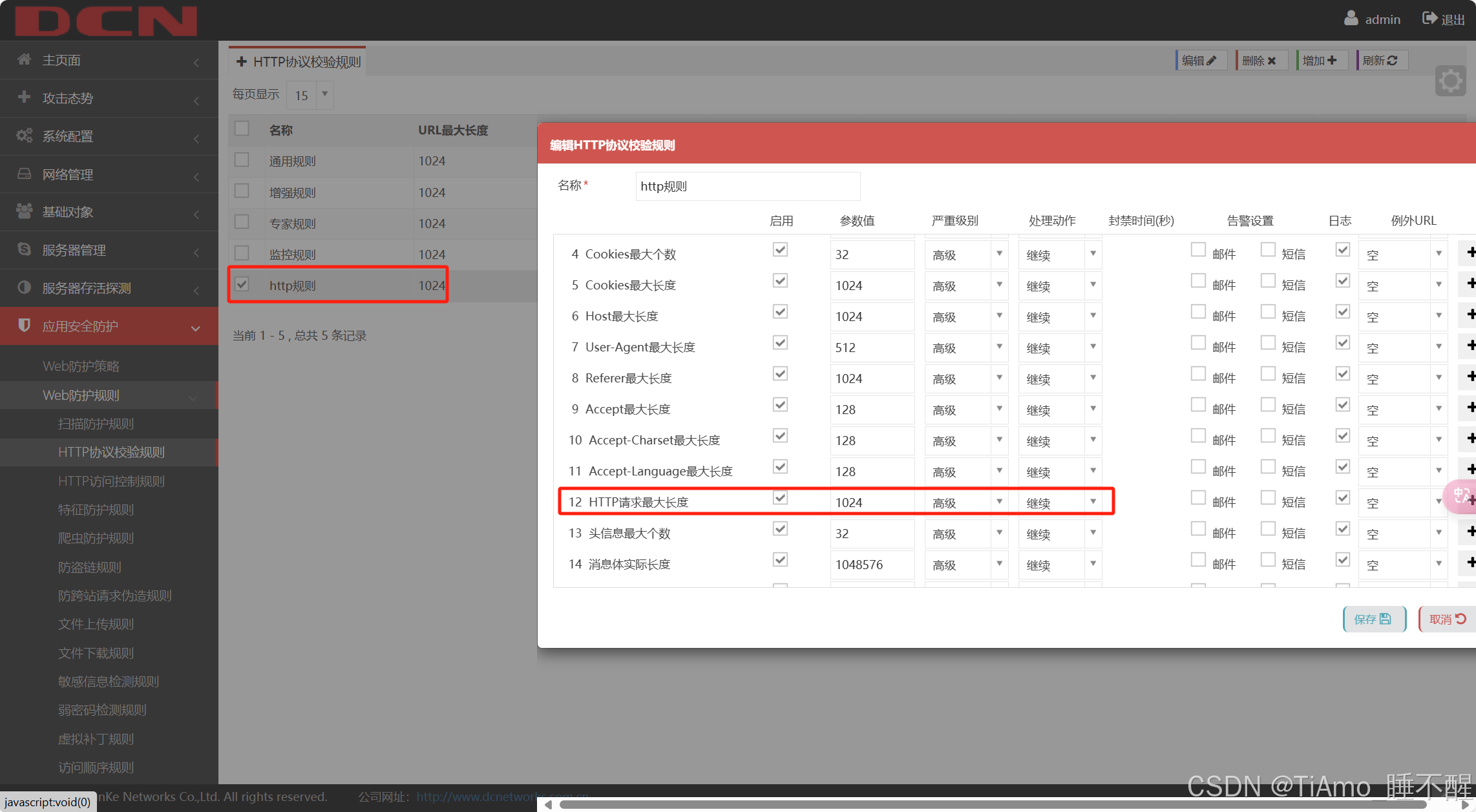Click the 编辑 edit button
The width and height of the screenshot is (1476, 812).
(1201, 60)
